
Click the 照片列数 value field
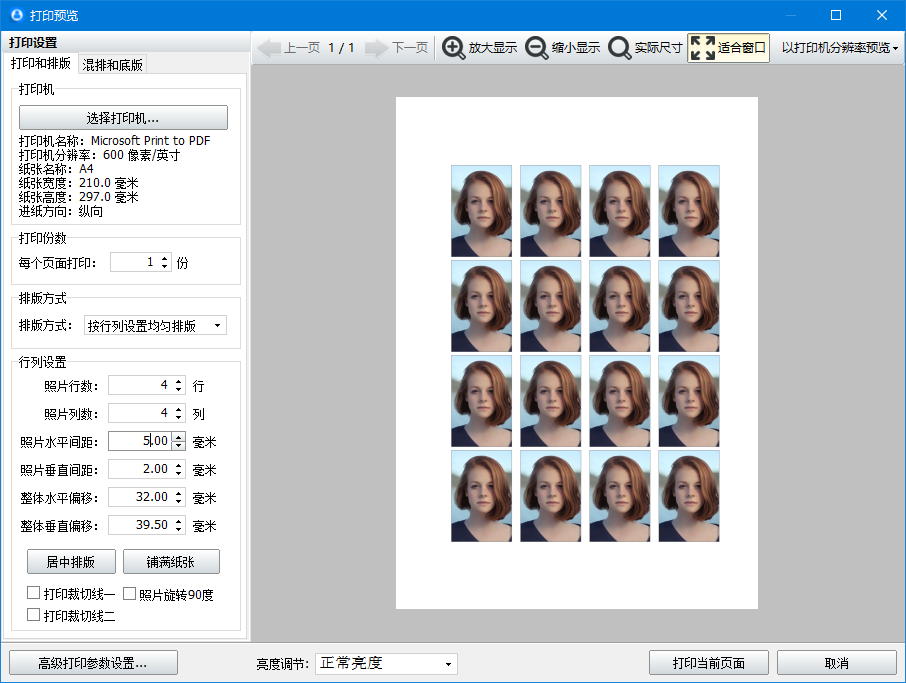[x=140, y=413]
